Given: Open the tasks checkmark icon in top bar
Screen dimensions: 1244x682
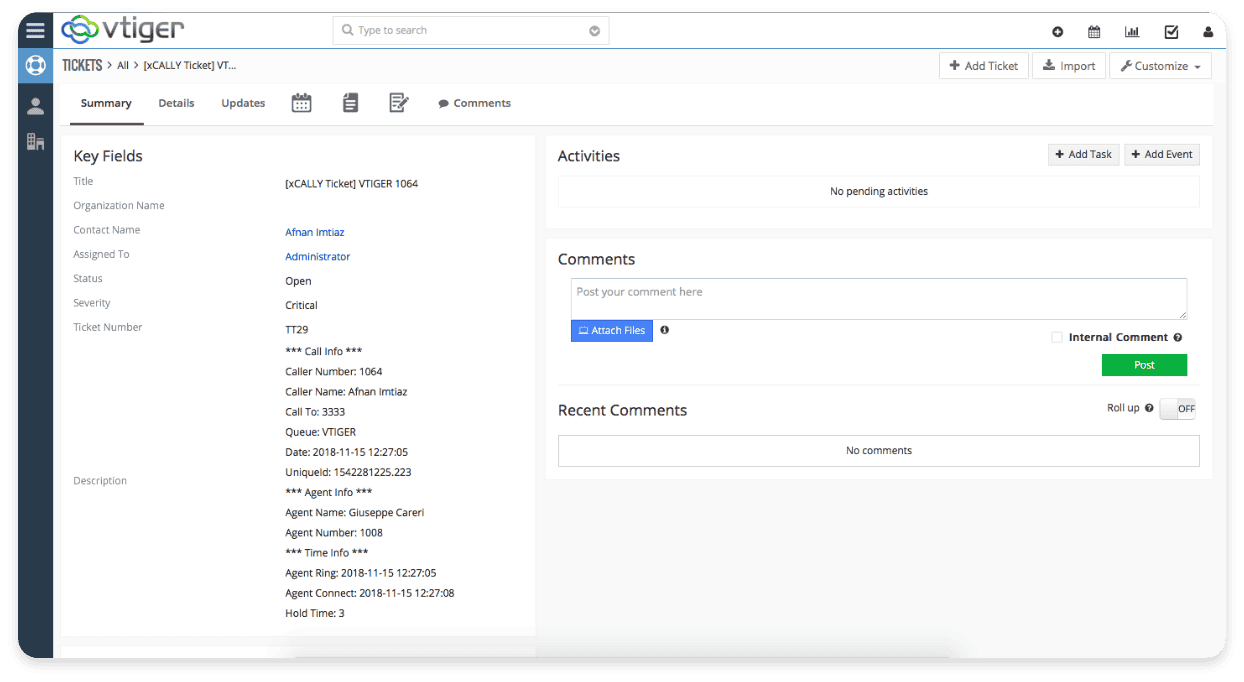Looking at the screenshot, I should point(1171,32).
